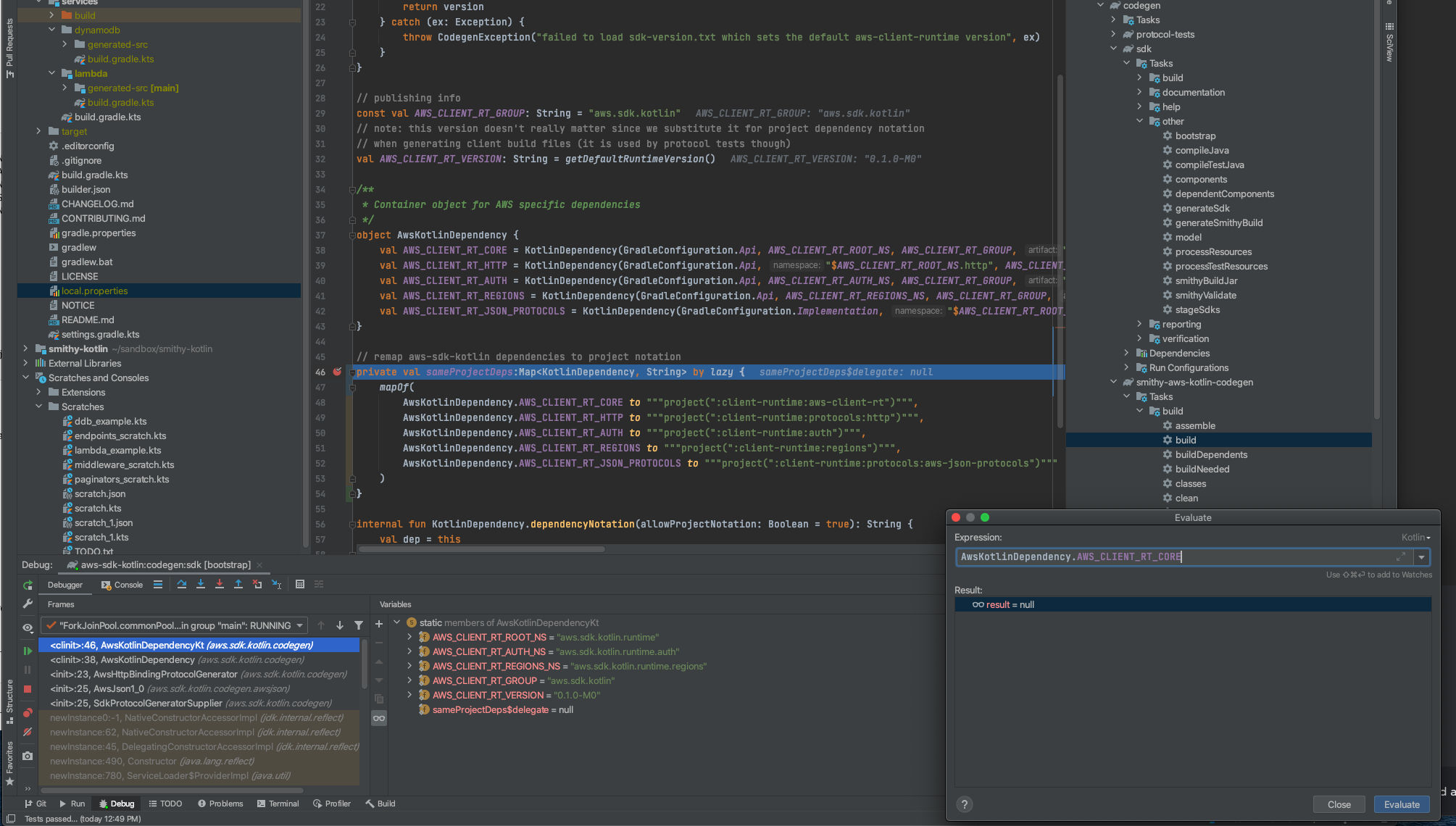Click the Step Over debugger icon
This screenshot has width=1456, height=826.
click(182, 585)
